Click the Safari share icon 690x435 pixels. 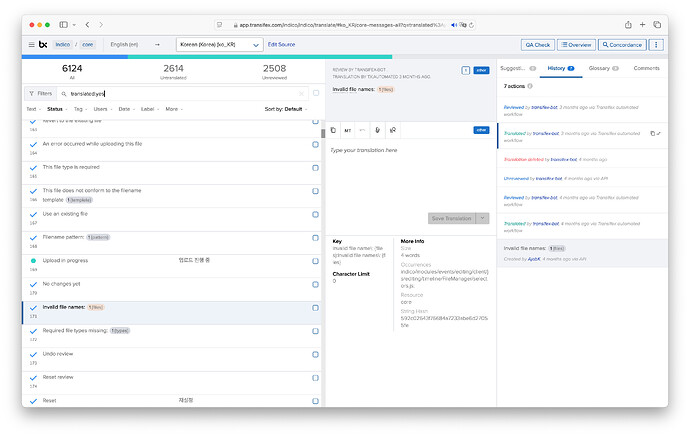tap(628, 25)
